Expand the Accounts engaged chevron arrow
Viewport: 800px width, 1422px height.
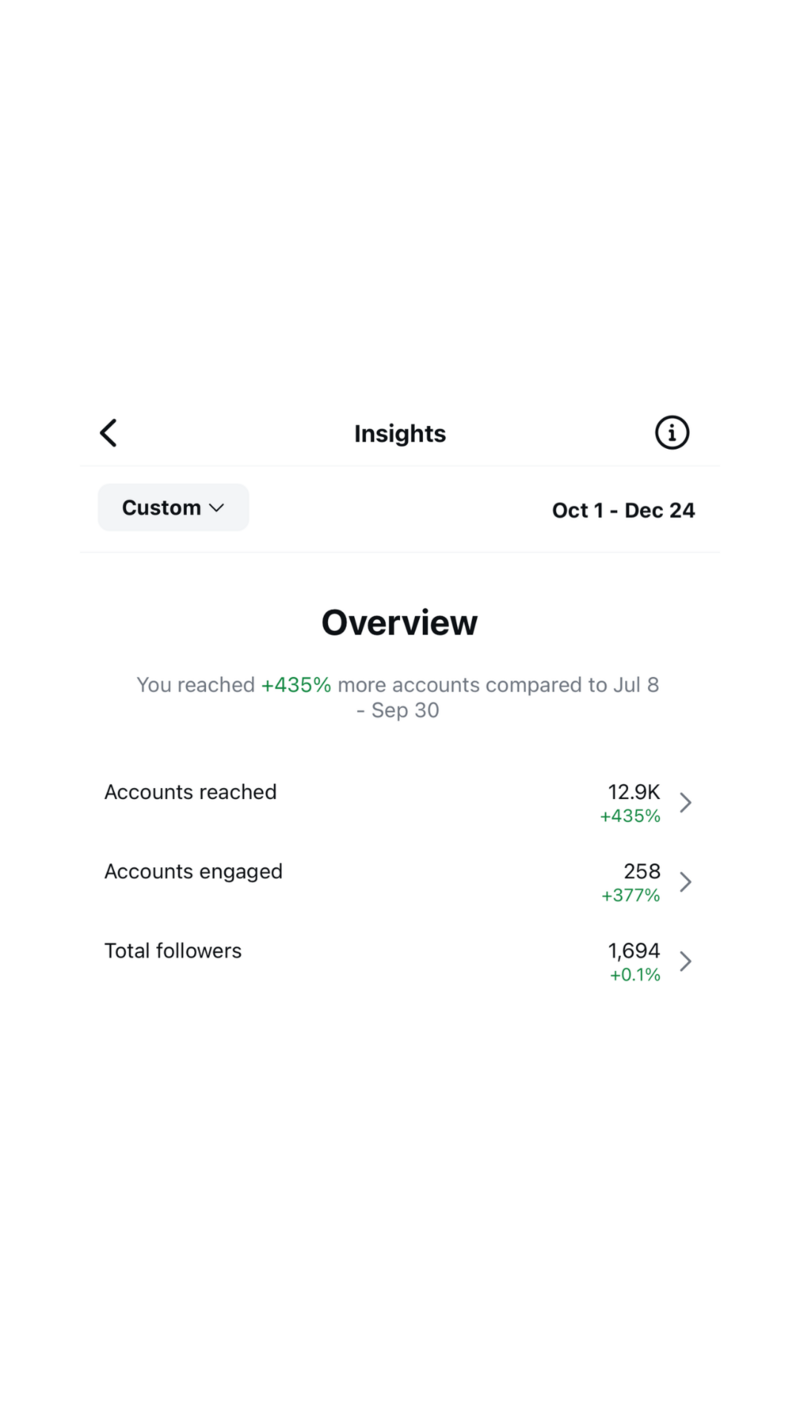click(x=686, y=882)
